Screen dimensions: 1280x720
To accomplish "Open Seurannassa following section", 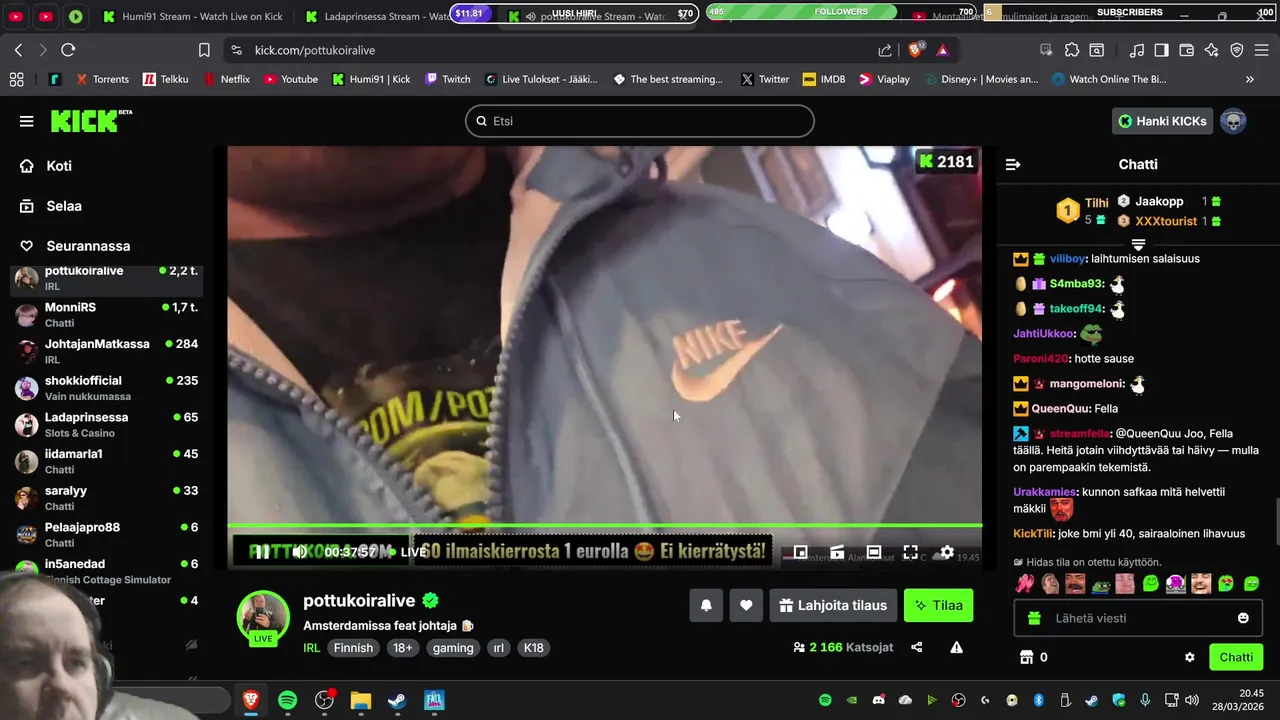I will point(88,246).
